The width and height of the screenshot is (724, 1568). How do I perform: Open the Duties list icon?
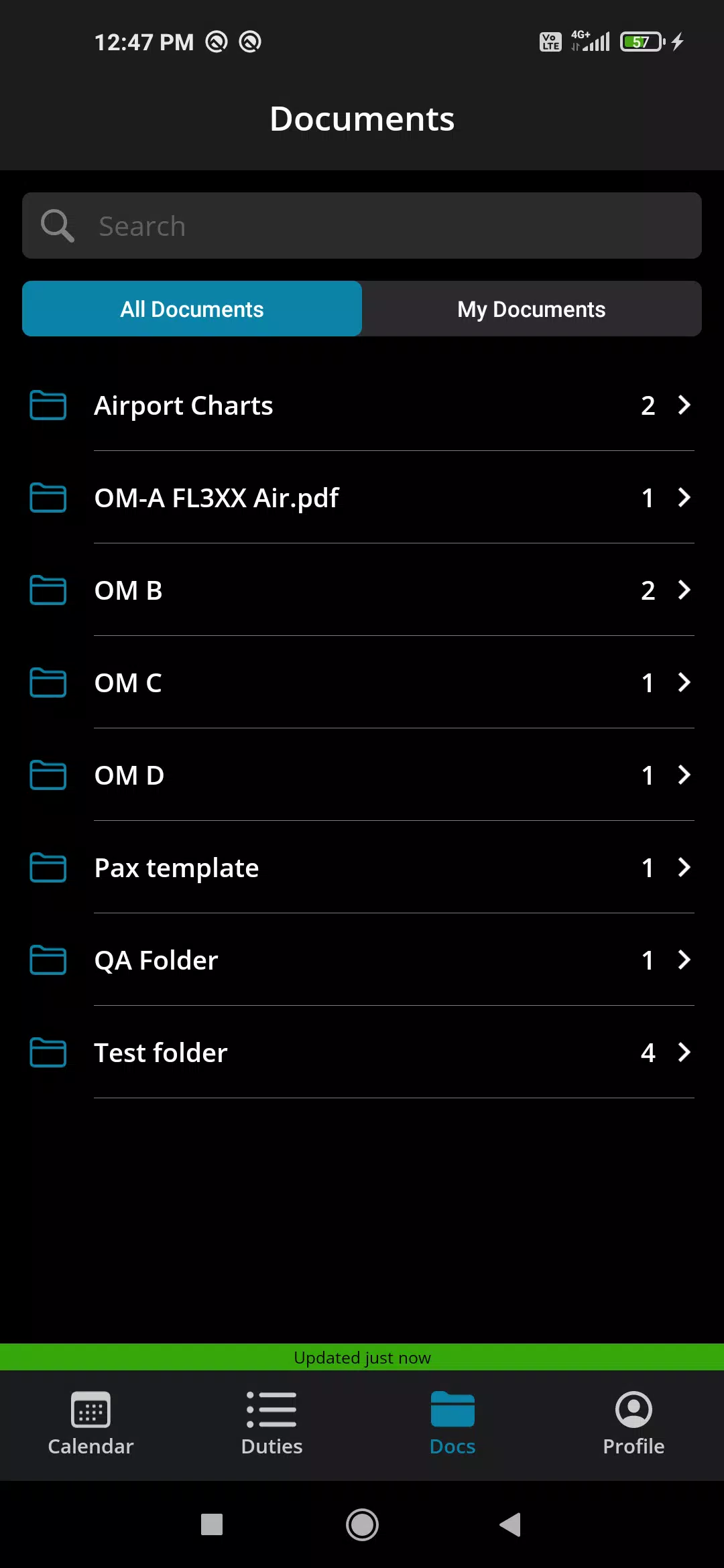point(271,1410)
